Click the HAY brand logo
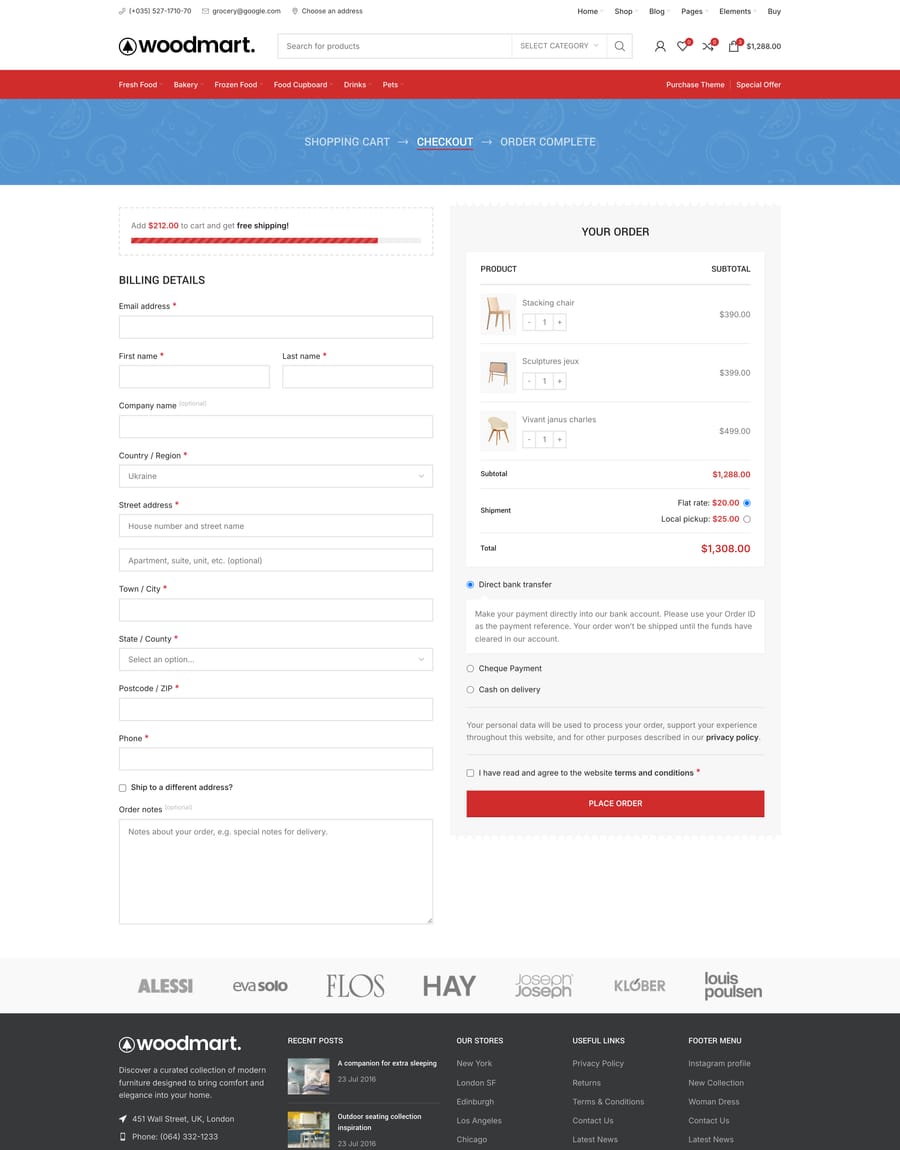The height and width of the screenshot is (1150, 900). 449,986
